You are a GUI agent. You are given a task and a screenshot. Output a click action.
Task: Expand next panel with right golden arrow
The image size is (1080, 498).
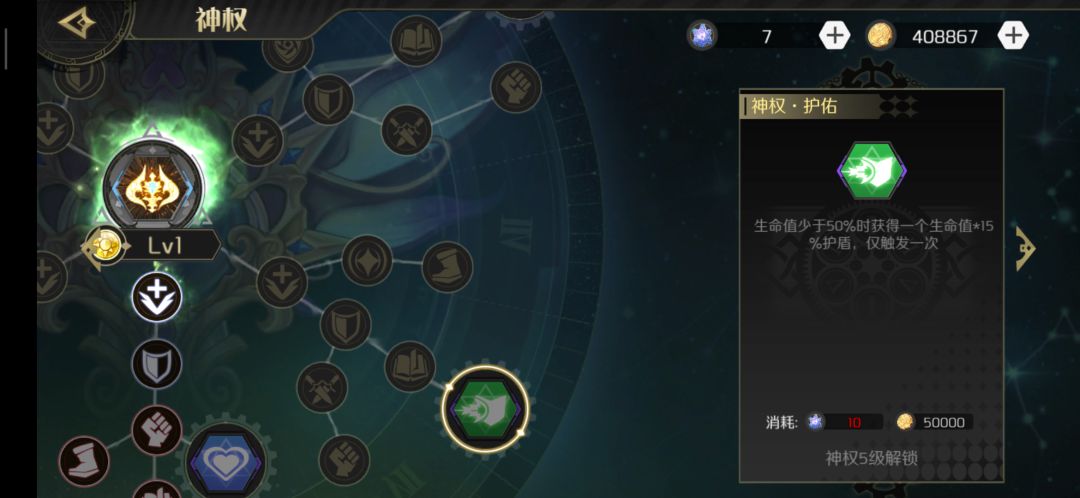pyautogui.click(x=1026, y=248)
